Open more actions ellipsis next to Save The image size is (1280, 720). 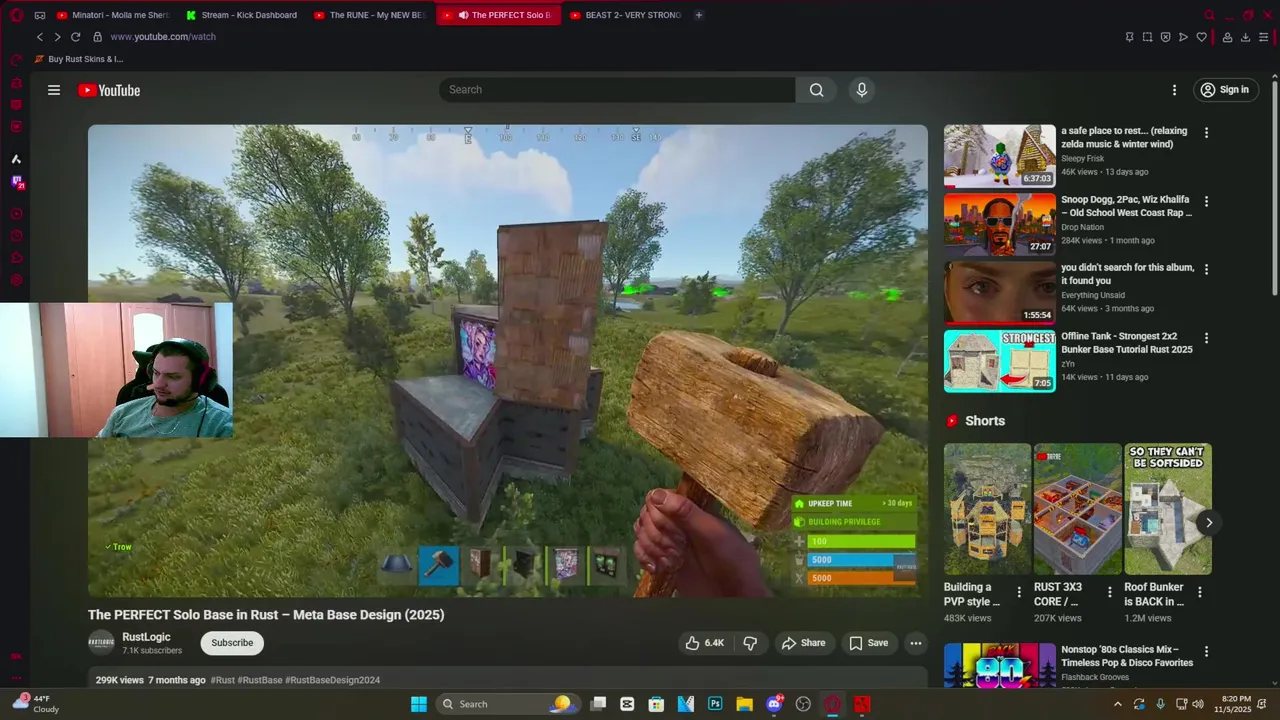point(916,643)
